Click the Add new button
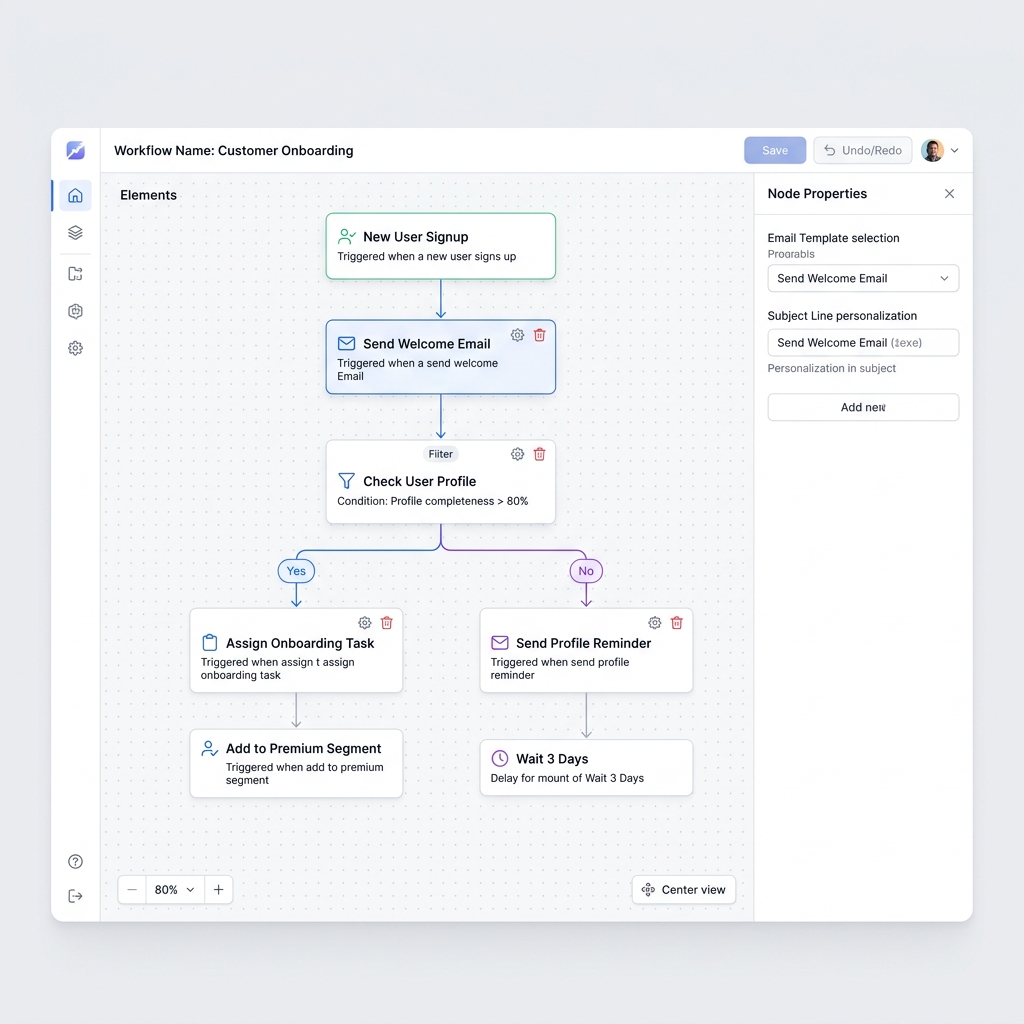Screen dimensions: 1024x1024 coord(863,407)
